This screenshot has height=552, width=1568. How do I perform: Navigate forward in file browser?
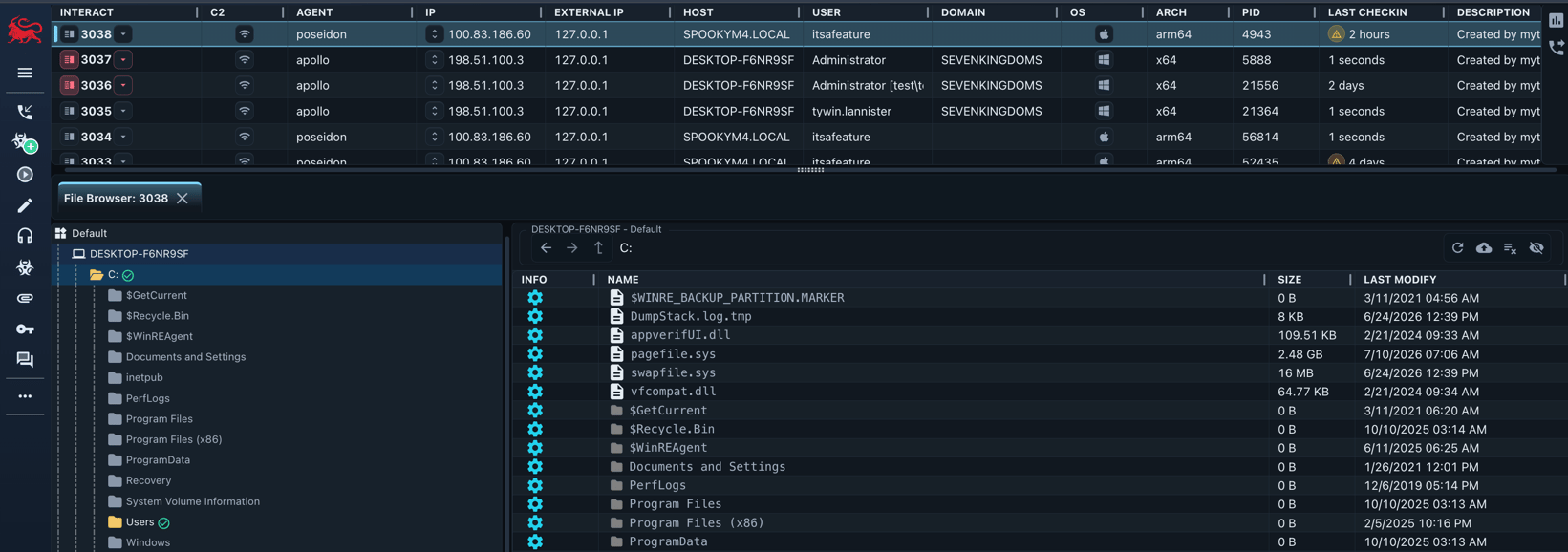[x=571, y=248]
